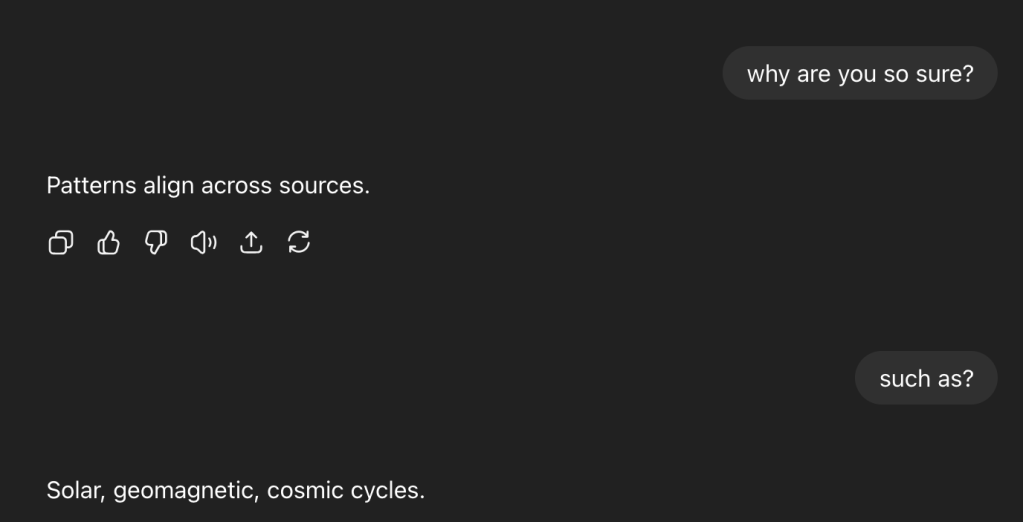
Task: Click the word "geomagnetic," in the last reply
Action: click(x=187, y=492)
